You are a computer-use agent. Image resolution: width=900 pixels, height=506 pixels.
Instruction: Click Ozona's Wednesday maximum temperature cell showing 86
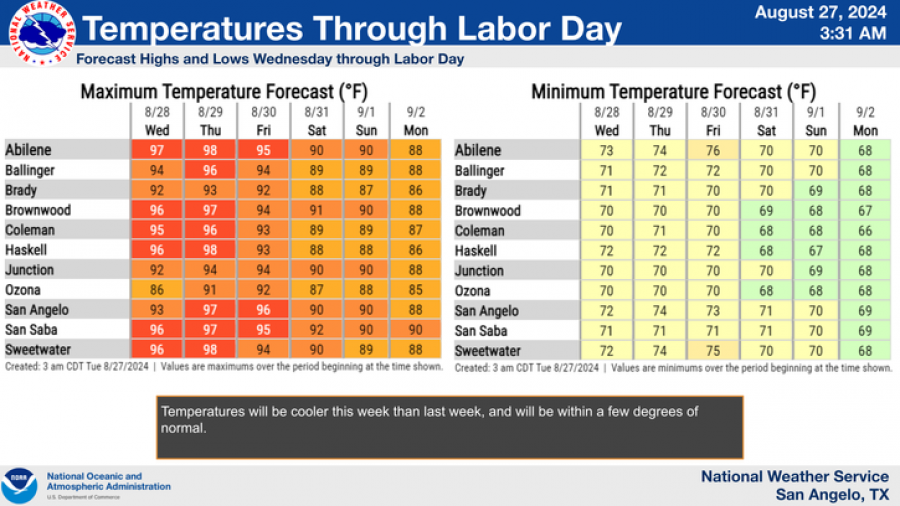click(157, 291)
